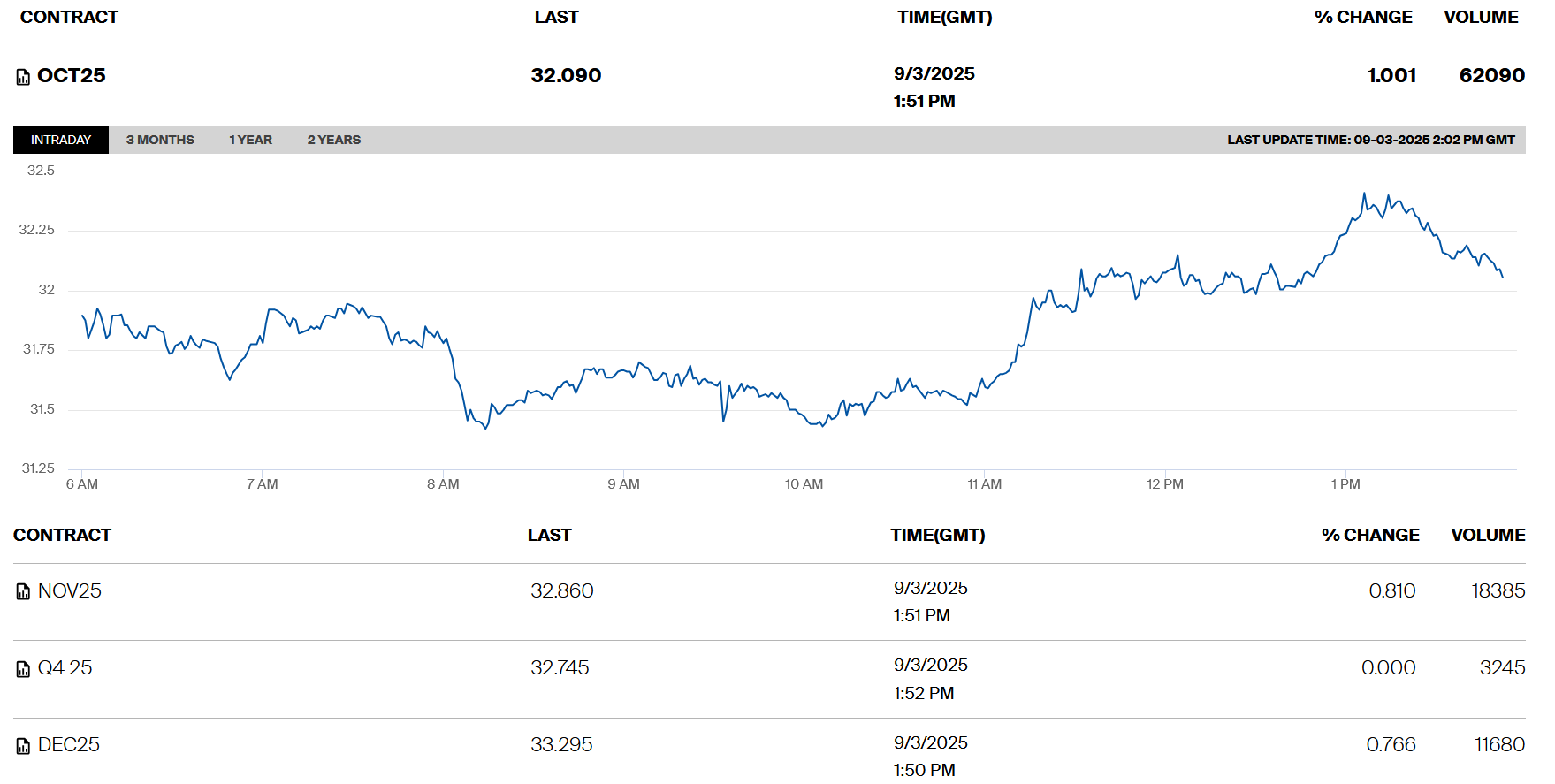Click the chart icon beside NOV25
Image resolution: width=1555 pixels, height=784 pixels.
coord(23,592)
